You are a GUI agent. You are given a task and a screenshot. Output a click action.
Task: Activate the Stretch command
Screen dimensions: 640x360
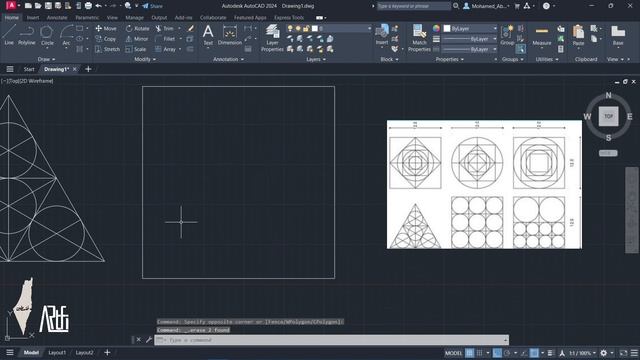(x=107, y=49)
